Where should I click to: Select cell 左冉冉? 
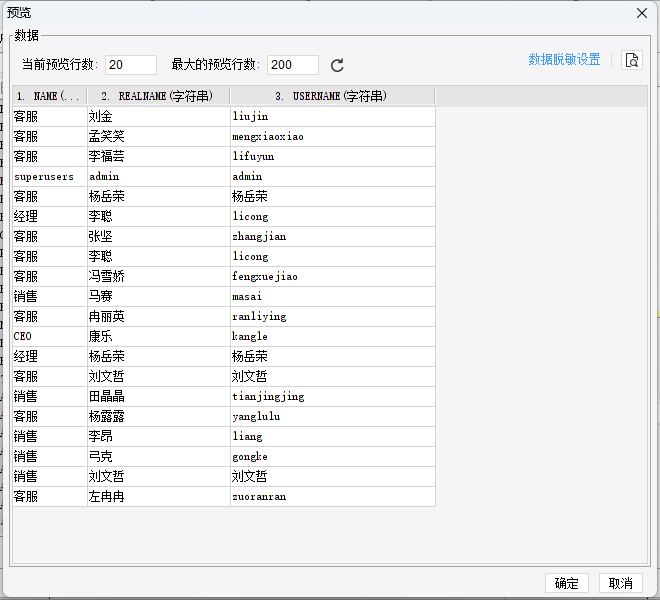click(159, 496)
